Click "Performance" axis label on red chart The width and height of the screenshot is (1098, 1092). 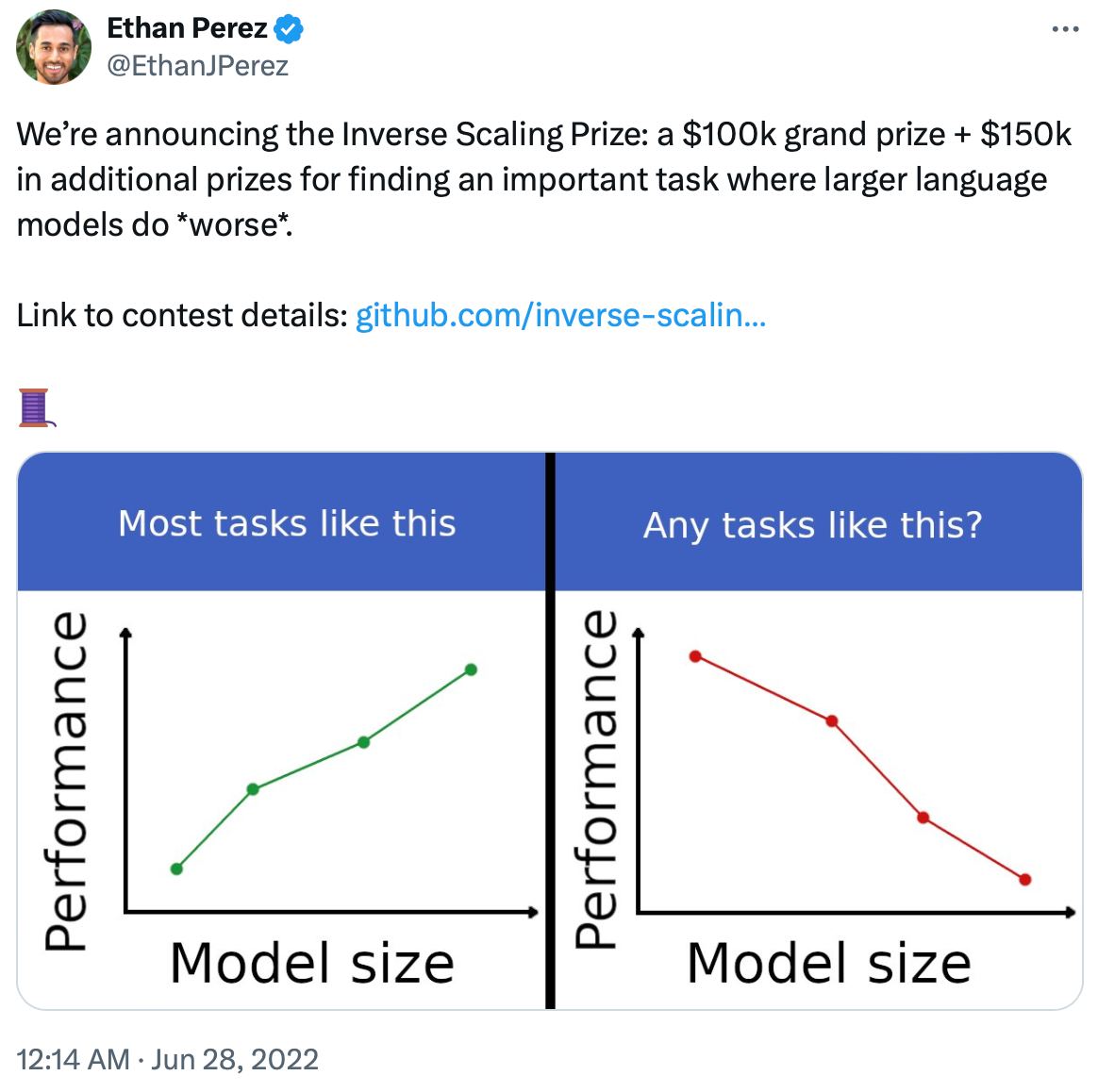pyautogui.click(x=596, y=778)
